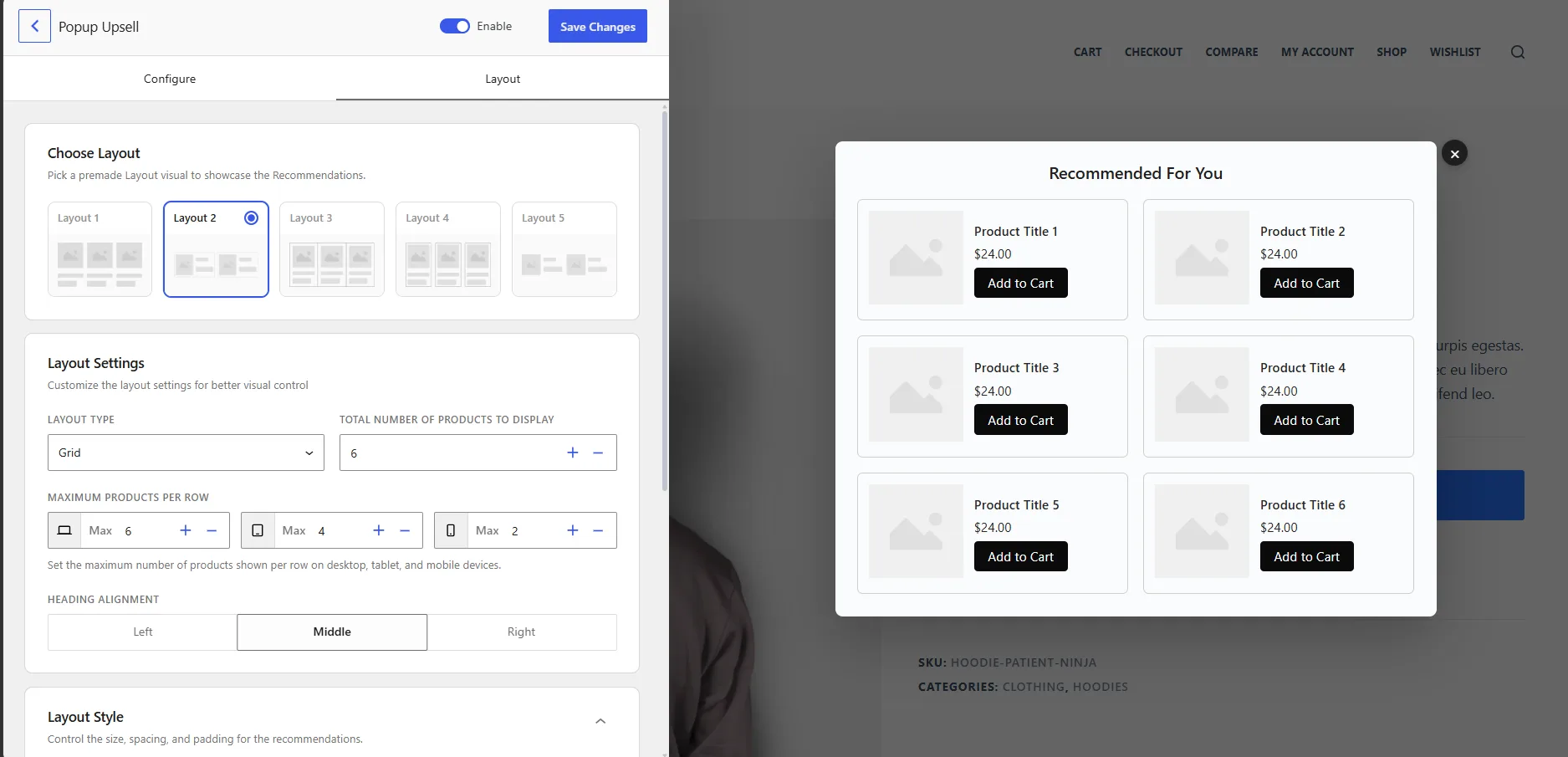Viewport: 1568px width, 757px height.
Task: Select the Layout 2 radio button
Action: (251, 217)
